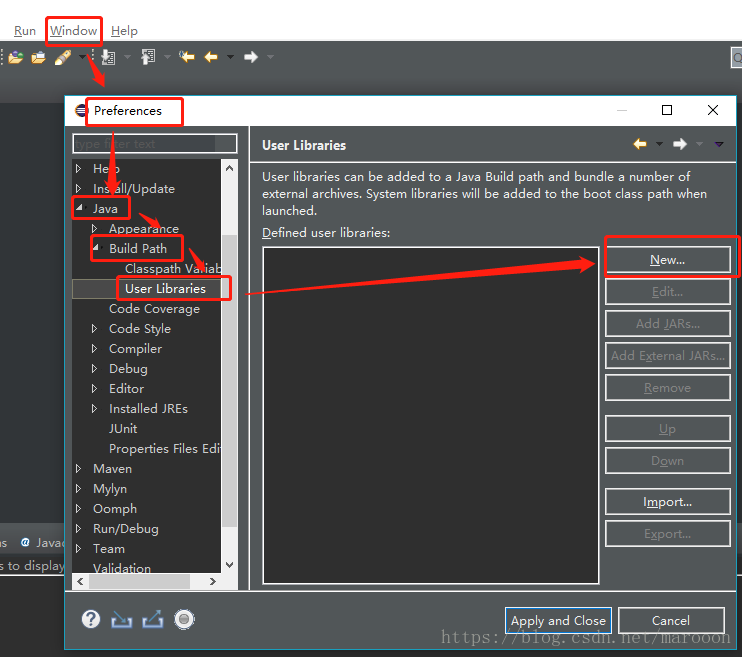This screenshot has height=657, width=742.
Task: Open the Preferences view menu triangle
Action: point(719,144)
